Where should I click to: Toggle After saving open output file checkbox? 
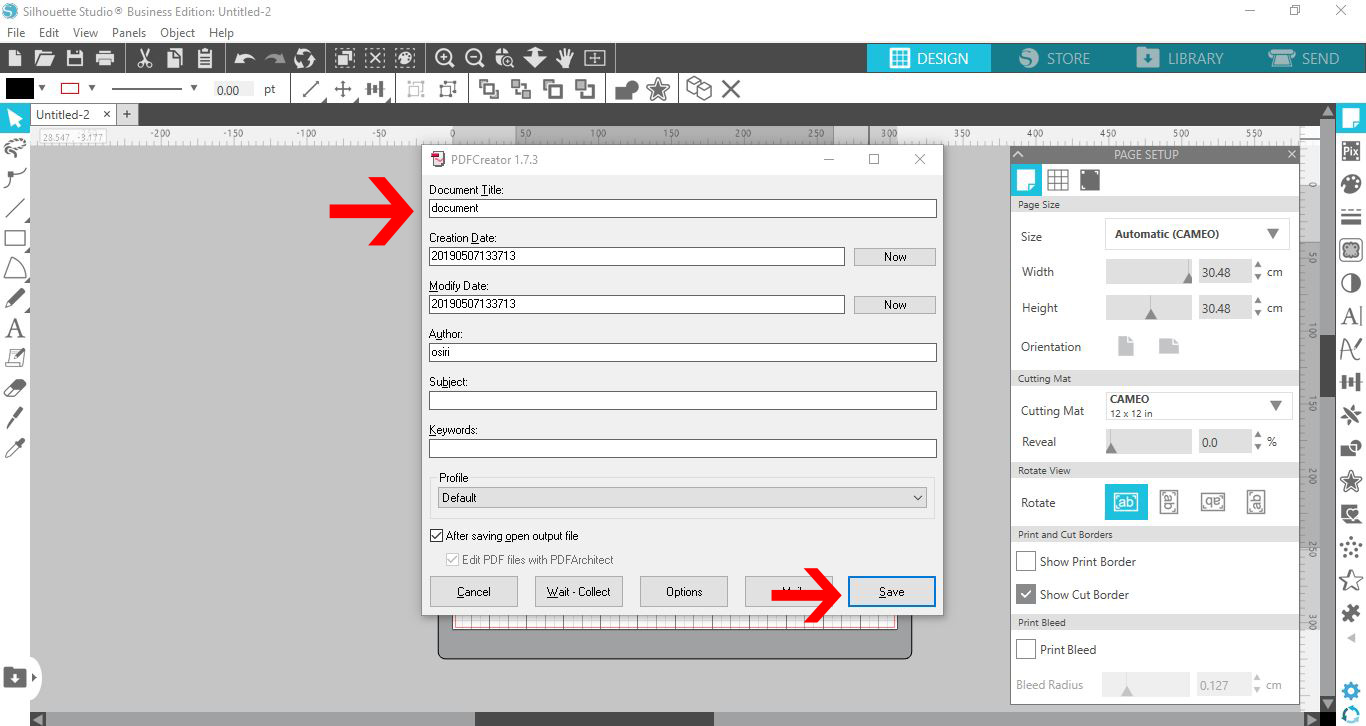point(436,536)
